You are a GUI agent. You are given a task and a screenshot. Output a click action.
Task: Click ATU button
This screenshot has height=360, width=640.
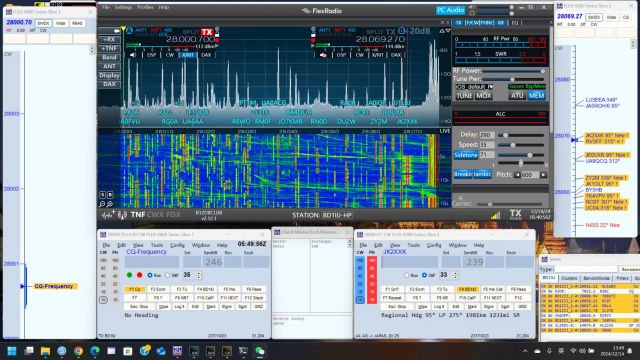[517, 96]
